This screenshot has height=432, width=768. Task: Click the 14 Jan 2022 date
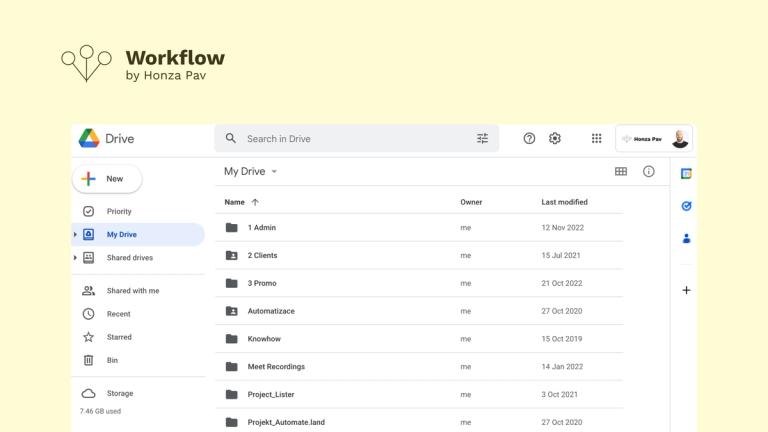point(562,366)
